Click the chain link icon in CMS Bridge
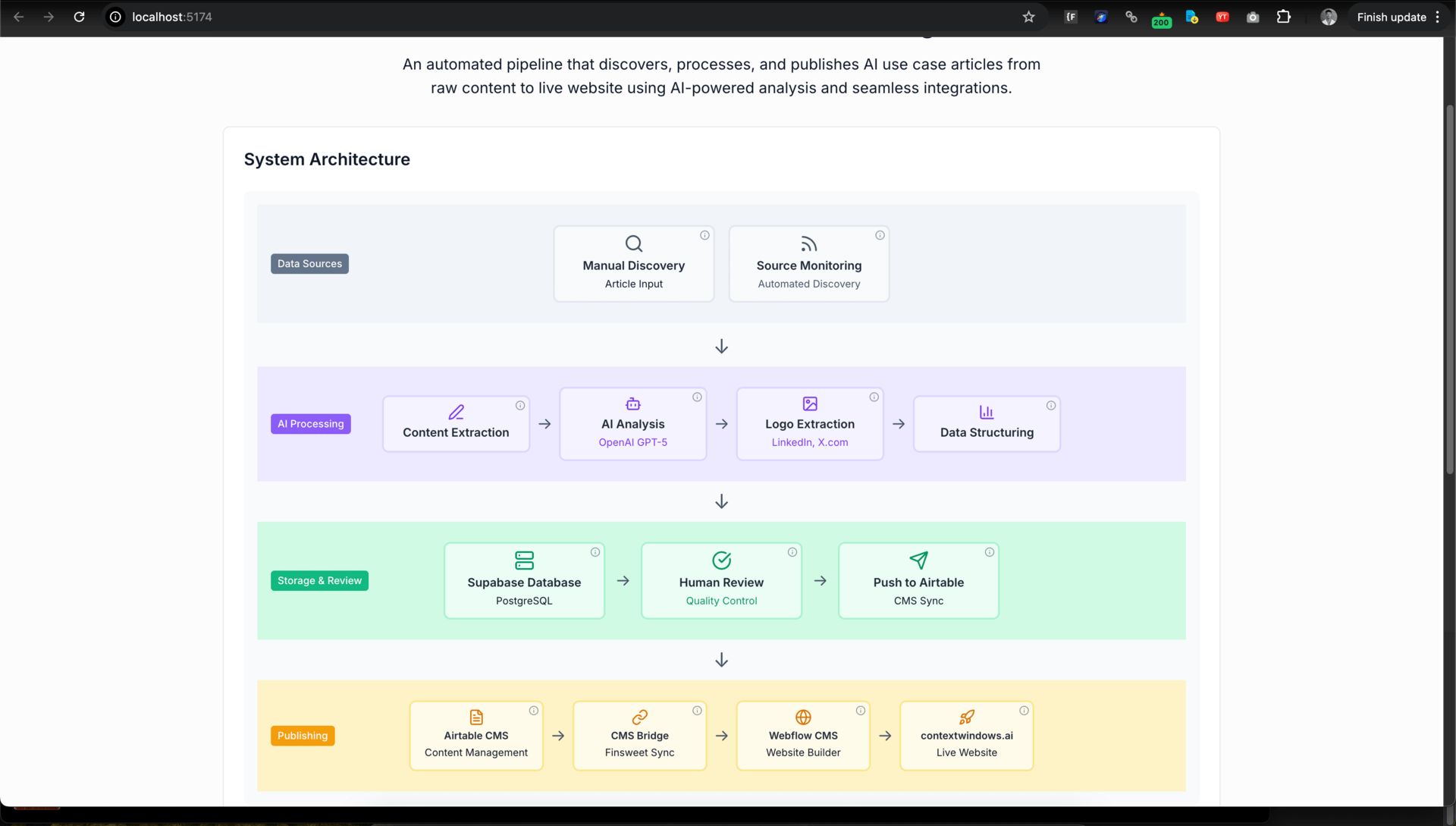Image resolution: width=1456 pixels, height=826 pixels. click(x=640, y=718)
